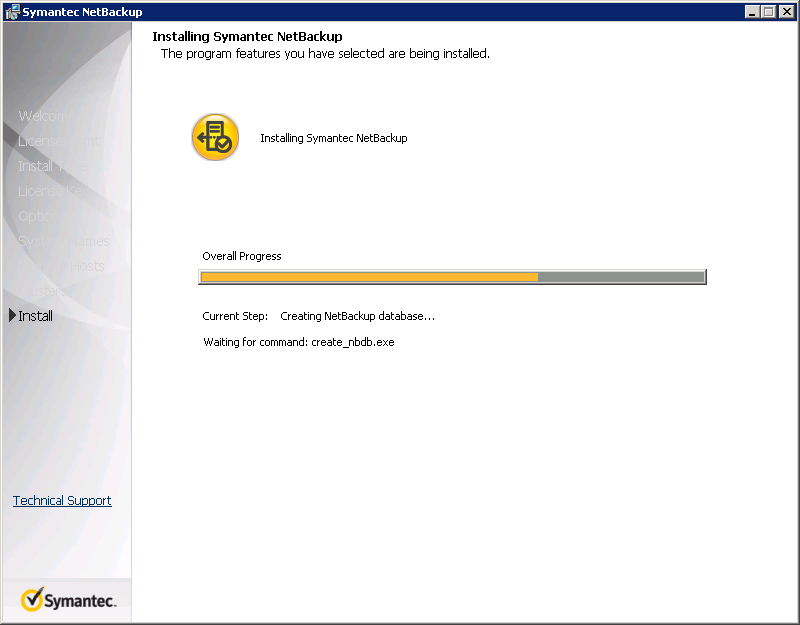This screenshot has height=625, width=800.
Task: Click the "Installing Symantec NetBackup" label beside the yellow icon
Action: click(334, 138)
